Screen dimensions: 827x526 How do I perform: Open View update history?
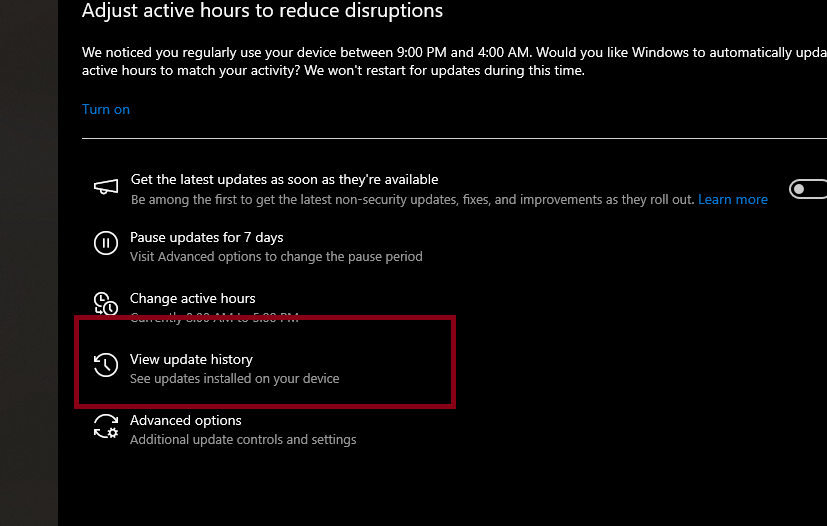coord(191,359)
